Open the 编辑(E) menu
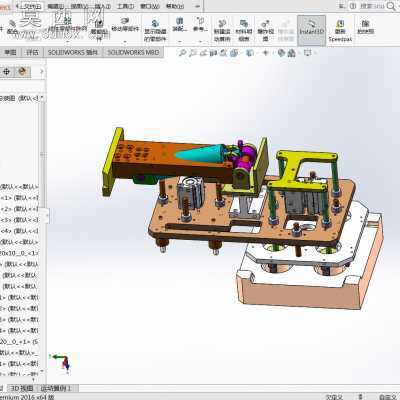This screenshot has width=400, height=400. [x=56, y=6]
